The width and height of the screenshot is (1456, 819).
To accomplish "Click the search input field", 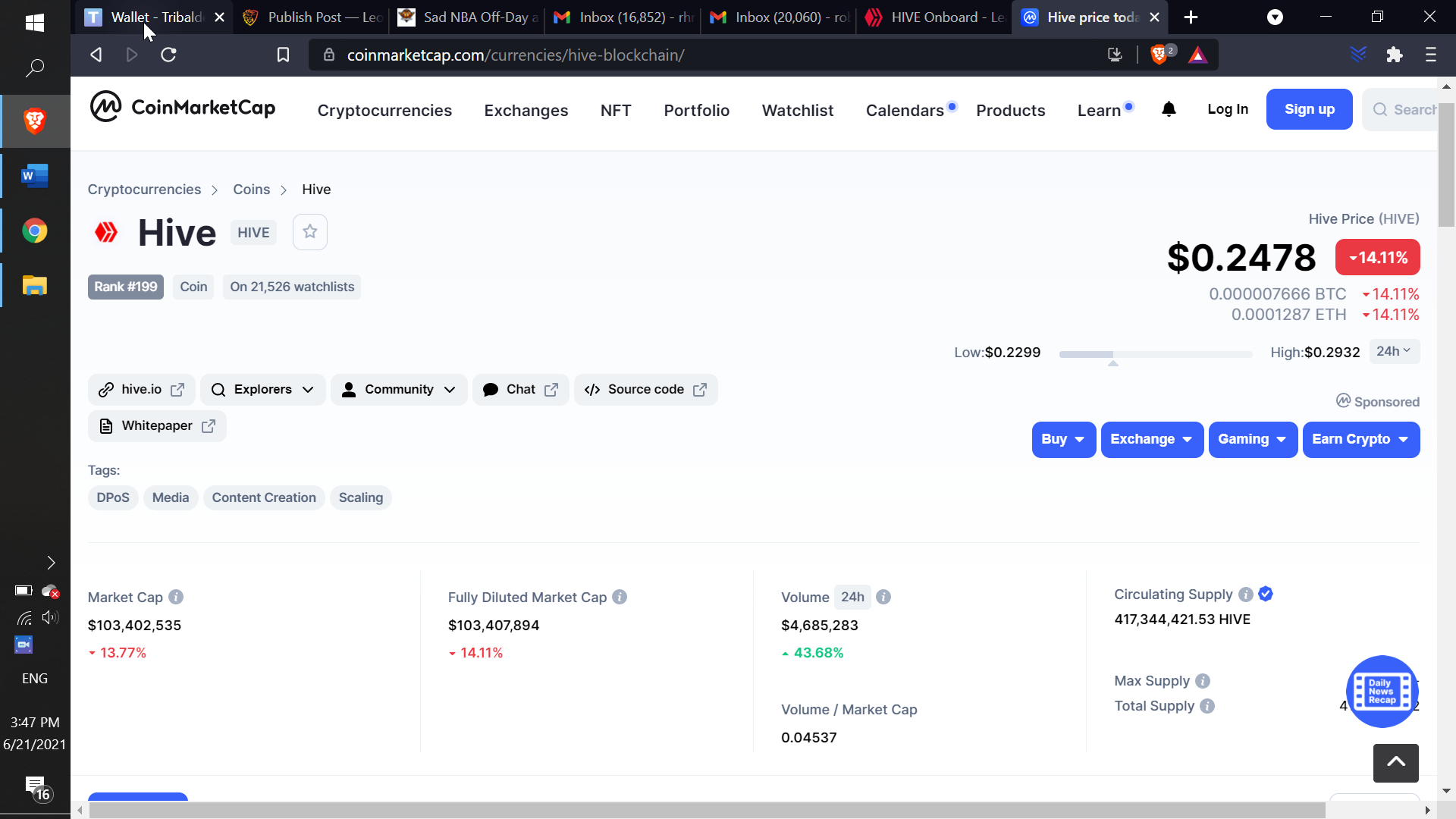I will coord(1400,109).
